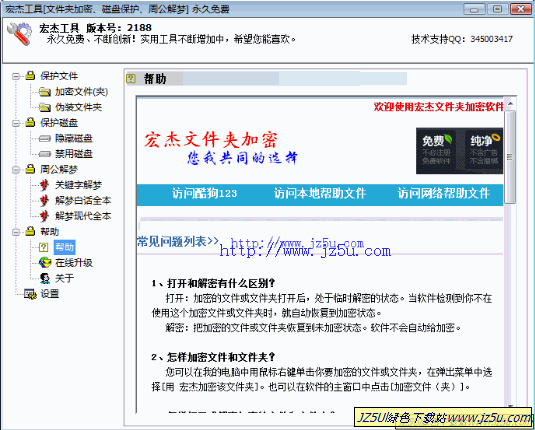Click the lock icon beside 保护文件

click(x=30, y=75)
